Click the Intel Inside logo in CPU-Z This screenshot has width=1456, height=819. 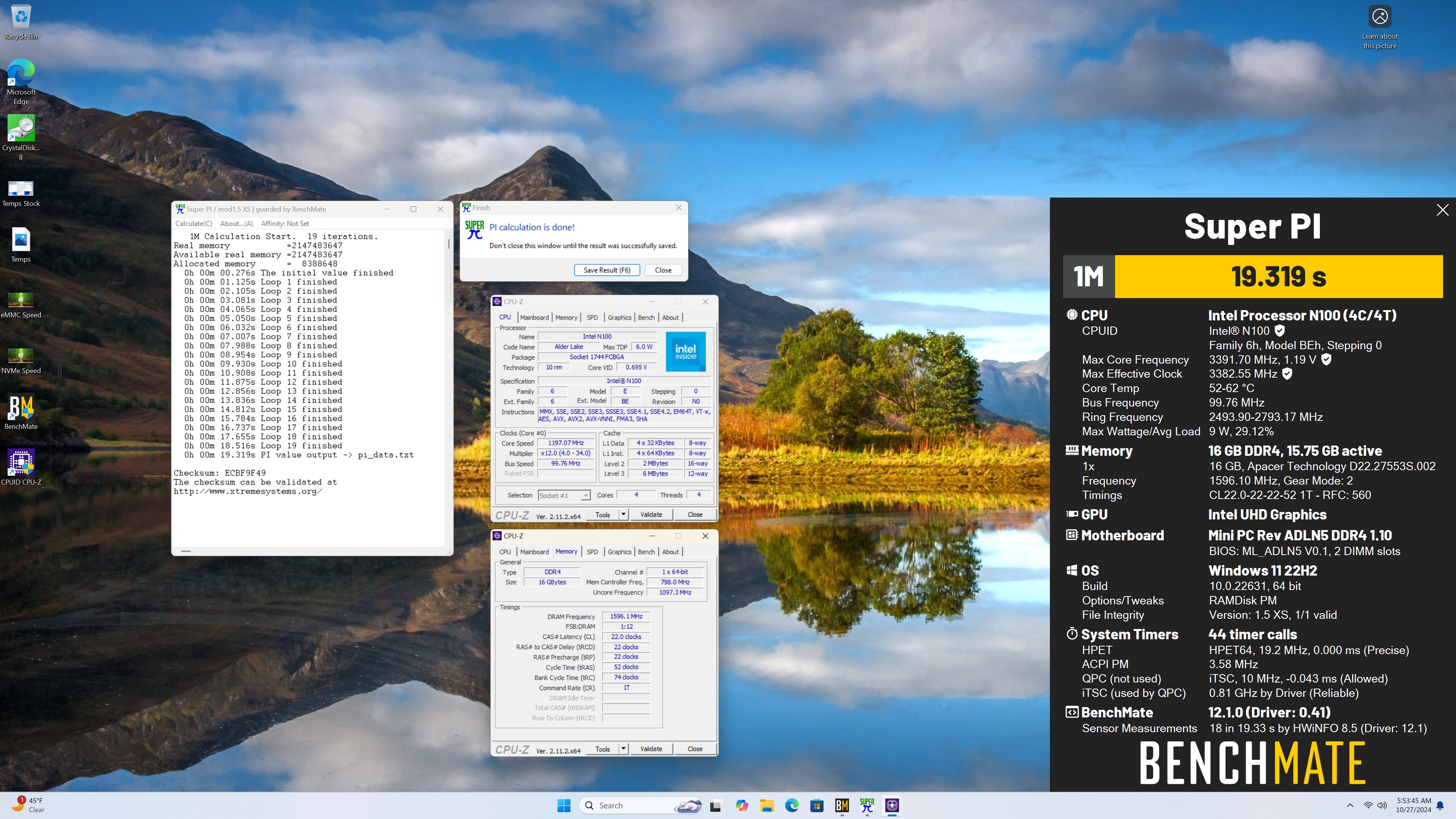coord(686,351)
